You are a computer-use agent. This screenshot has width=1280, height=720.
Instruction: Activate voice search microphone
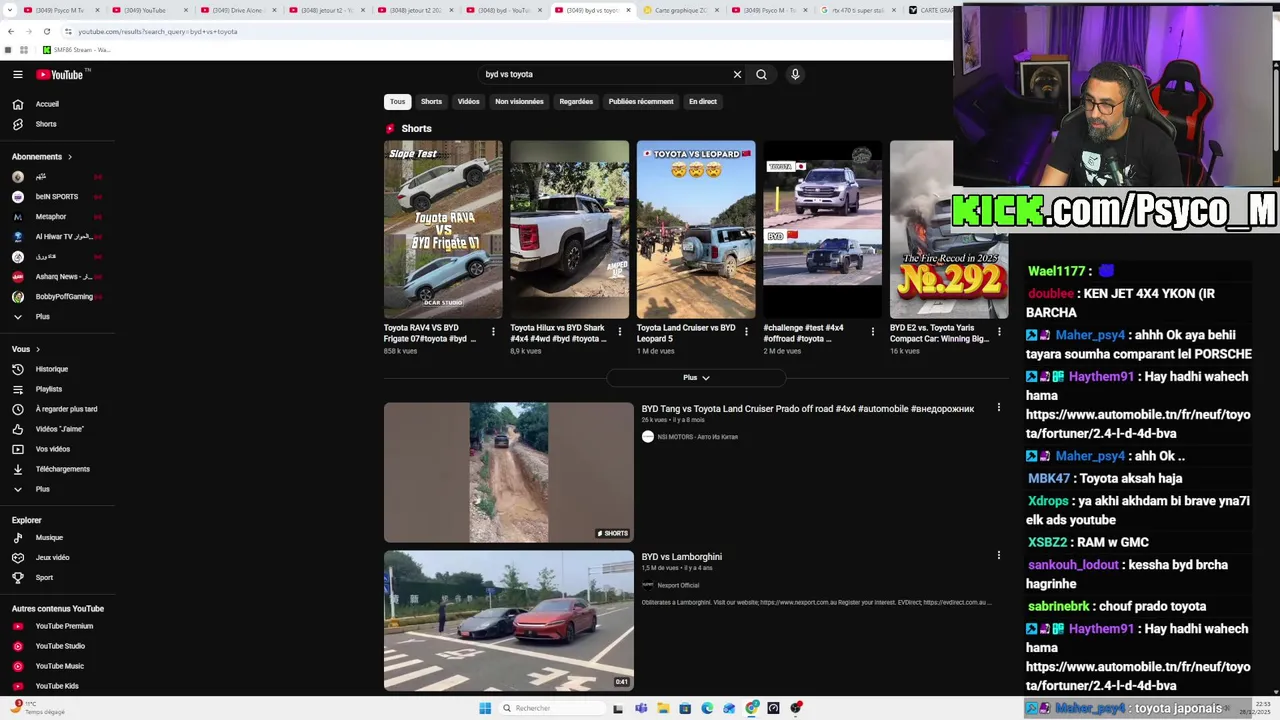795,74
